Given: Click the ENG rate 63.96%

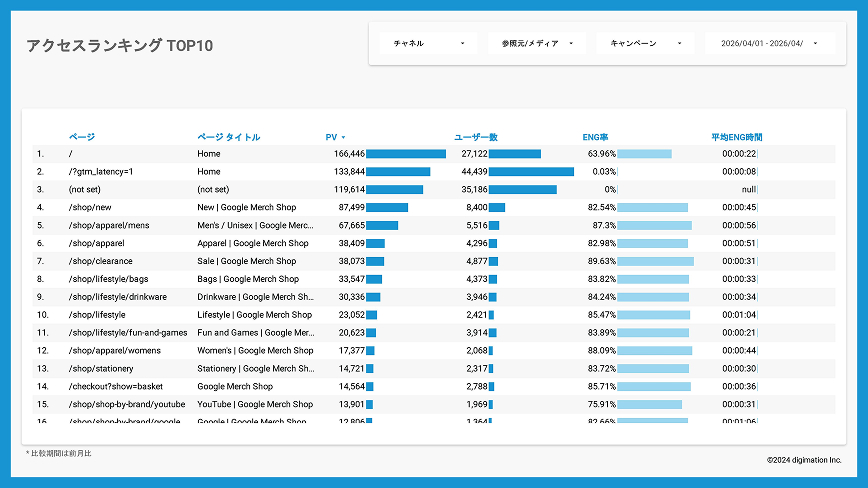Looking at the screenshot, I should [x=602, y=153].
